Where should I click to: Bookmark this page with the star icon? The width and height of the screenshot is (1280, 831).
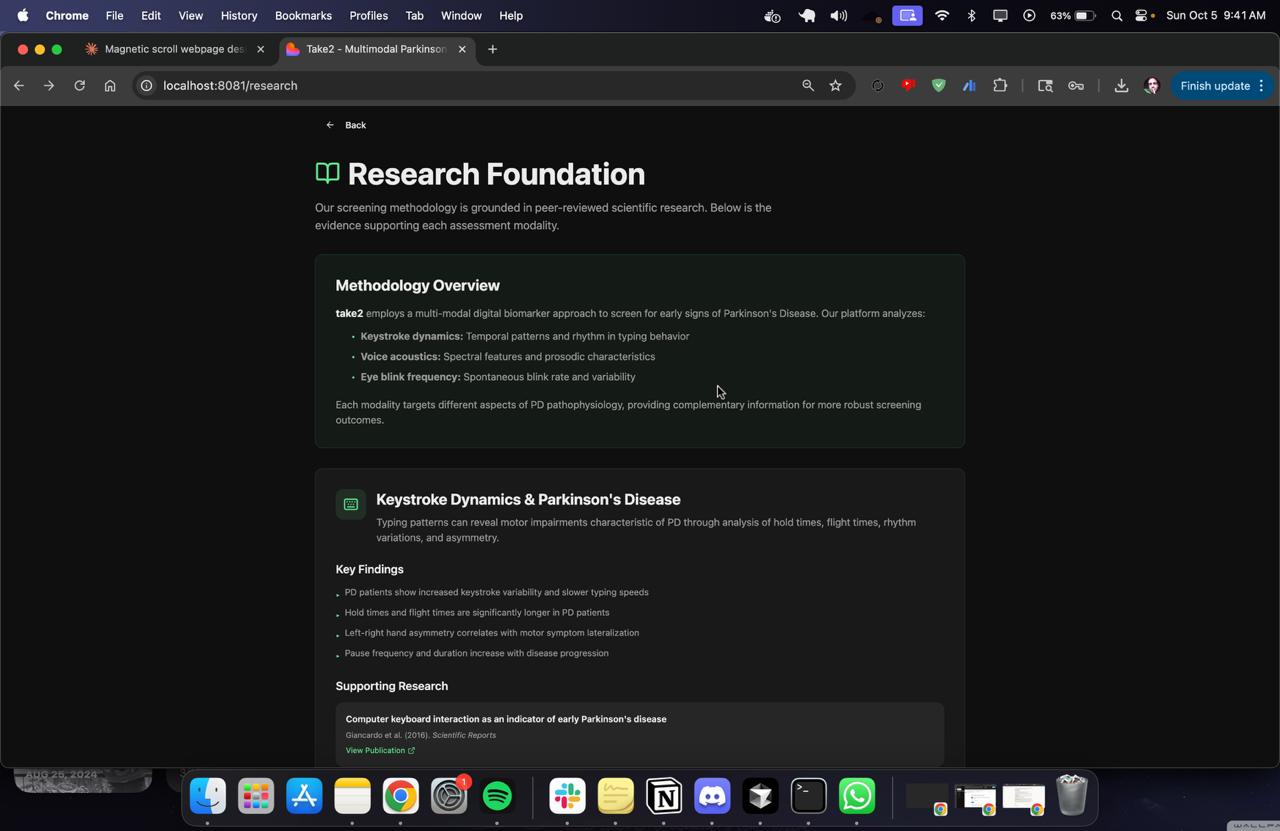836,86
